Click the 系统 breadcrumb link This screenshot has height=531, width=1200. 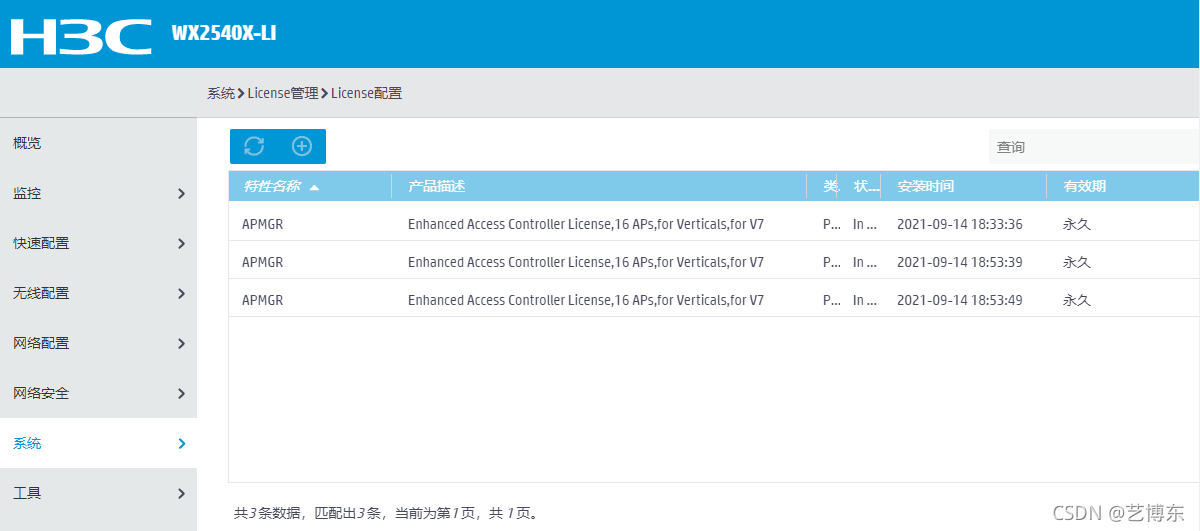(x=221, y=93)
